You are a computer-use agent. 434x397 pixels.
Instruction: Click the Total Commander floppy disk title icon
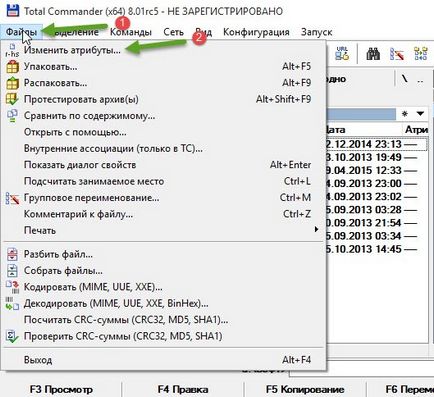13,11
